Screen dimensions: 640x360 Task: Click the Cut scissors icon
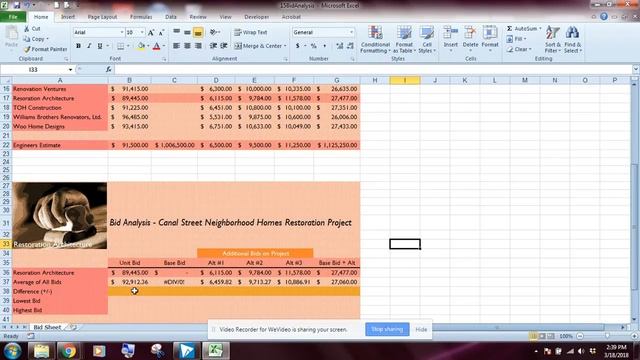[27, 29]
